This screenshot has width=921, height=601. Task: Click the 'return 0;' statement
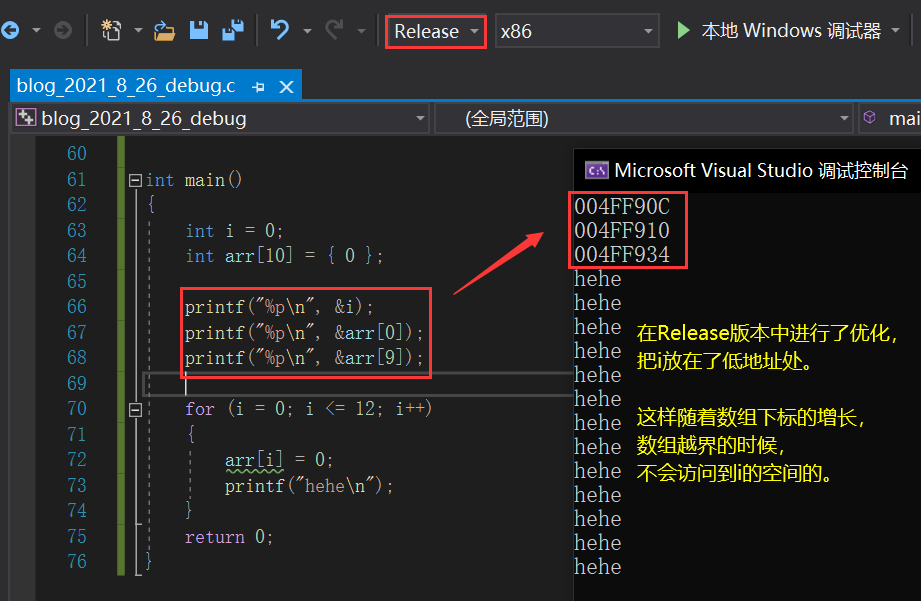click(229, 537)
